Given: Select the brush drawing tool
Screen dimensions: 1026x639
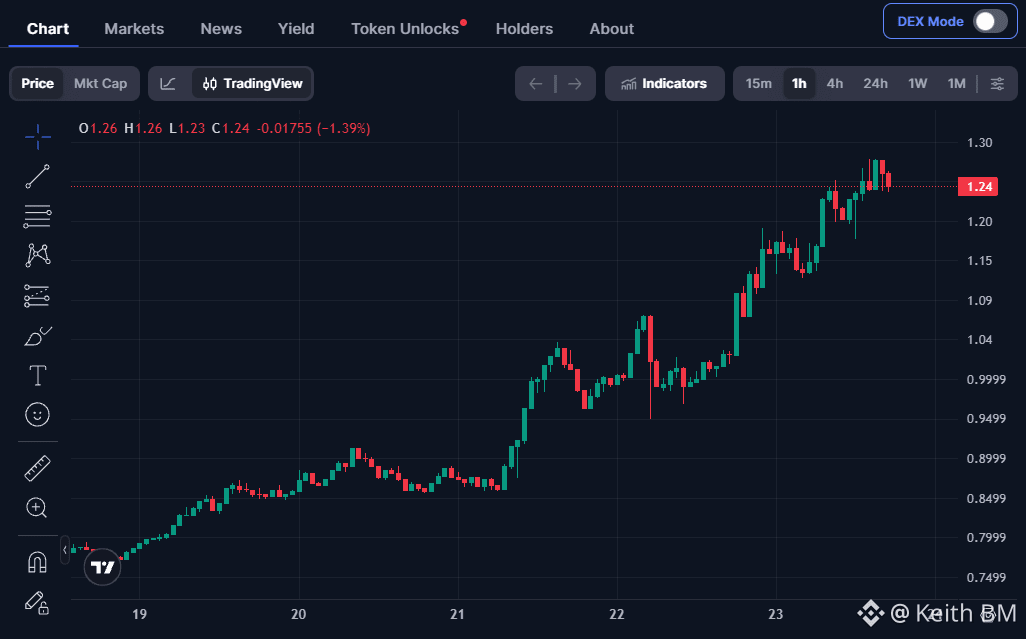Looking at the screenshot, I should [x=37, y=336].
